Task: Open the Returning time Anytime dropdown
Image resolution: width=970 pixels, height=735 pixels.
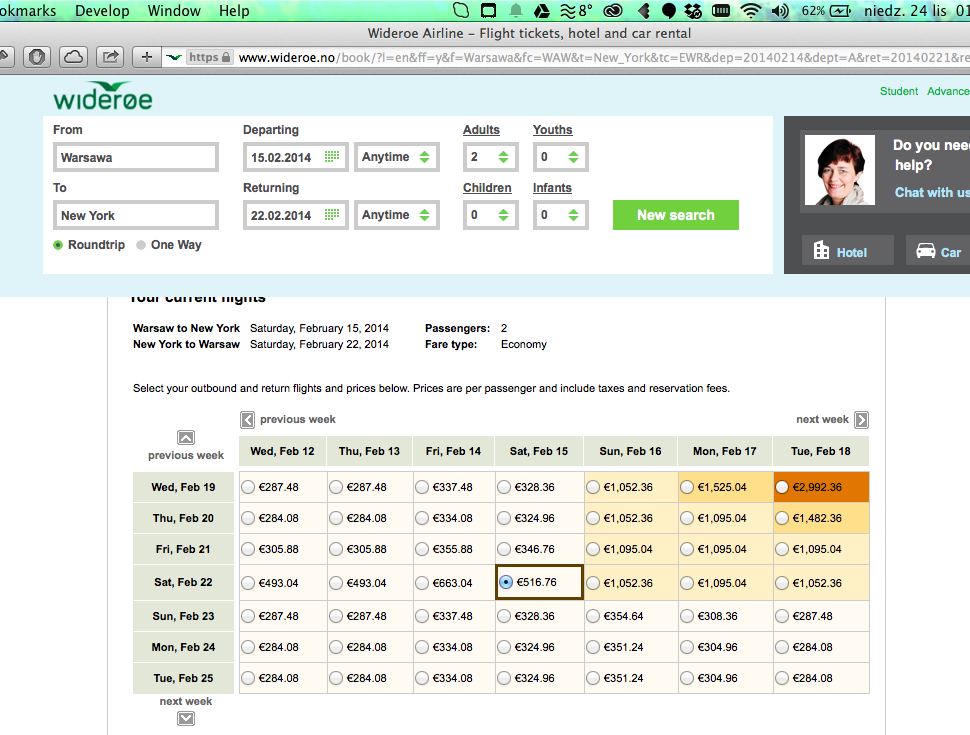Action: (x=397, y=215)
